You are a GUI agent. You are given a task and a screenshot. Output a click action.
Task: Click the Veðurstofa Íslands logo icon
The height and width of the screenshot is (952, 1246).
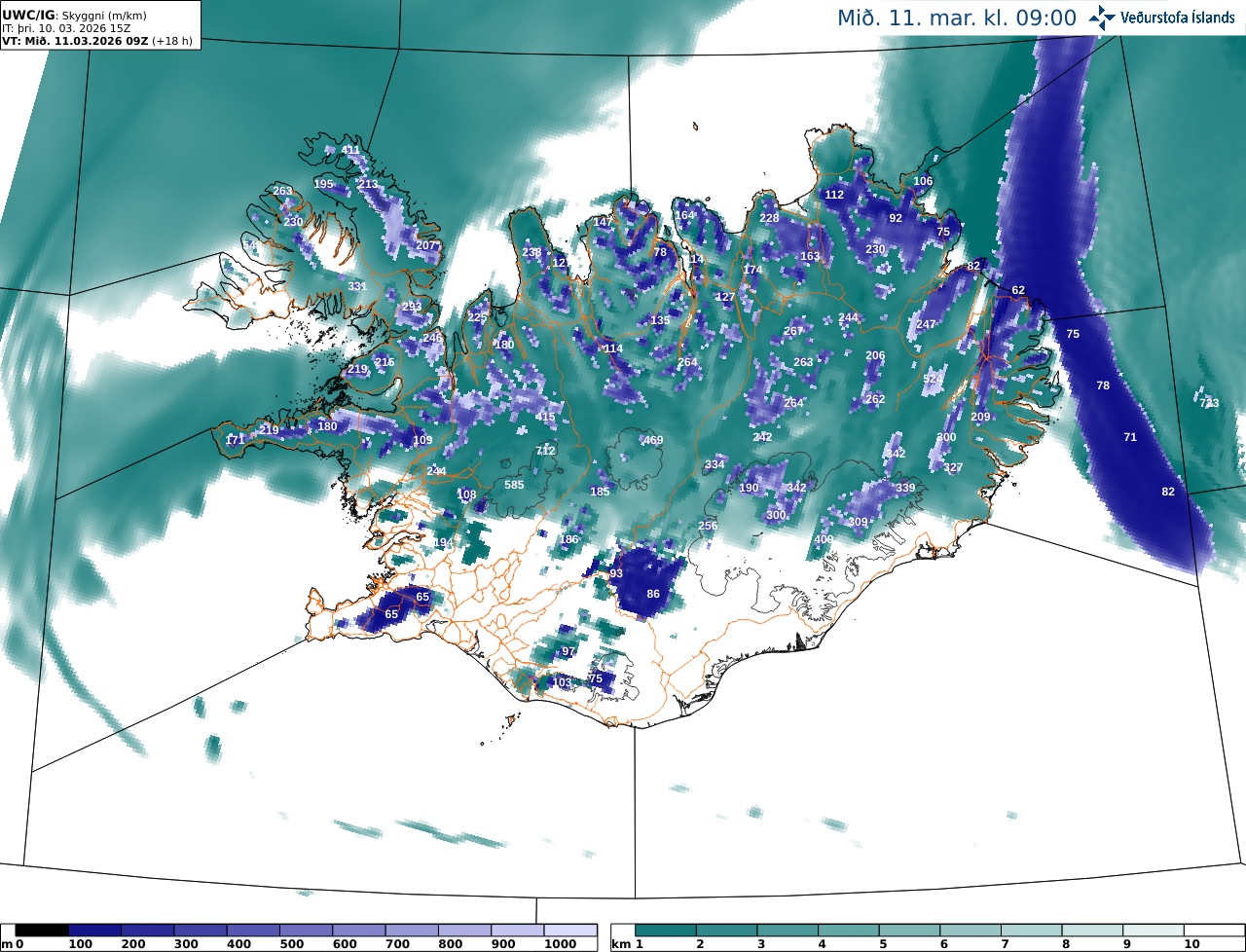pyautogui.click(x=1102, y=18)
